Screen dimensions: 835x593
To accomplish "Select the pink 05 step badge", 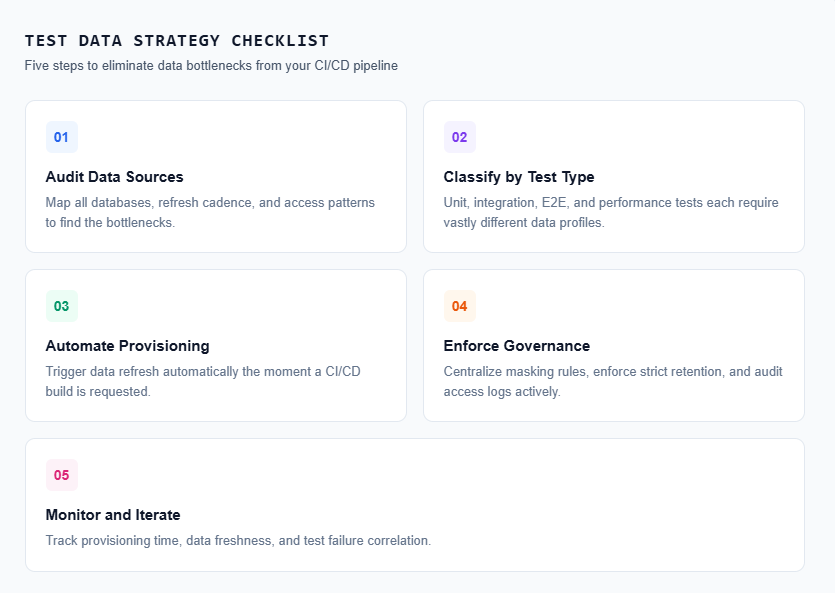I will pos(61,475).
